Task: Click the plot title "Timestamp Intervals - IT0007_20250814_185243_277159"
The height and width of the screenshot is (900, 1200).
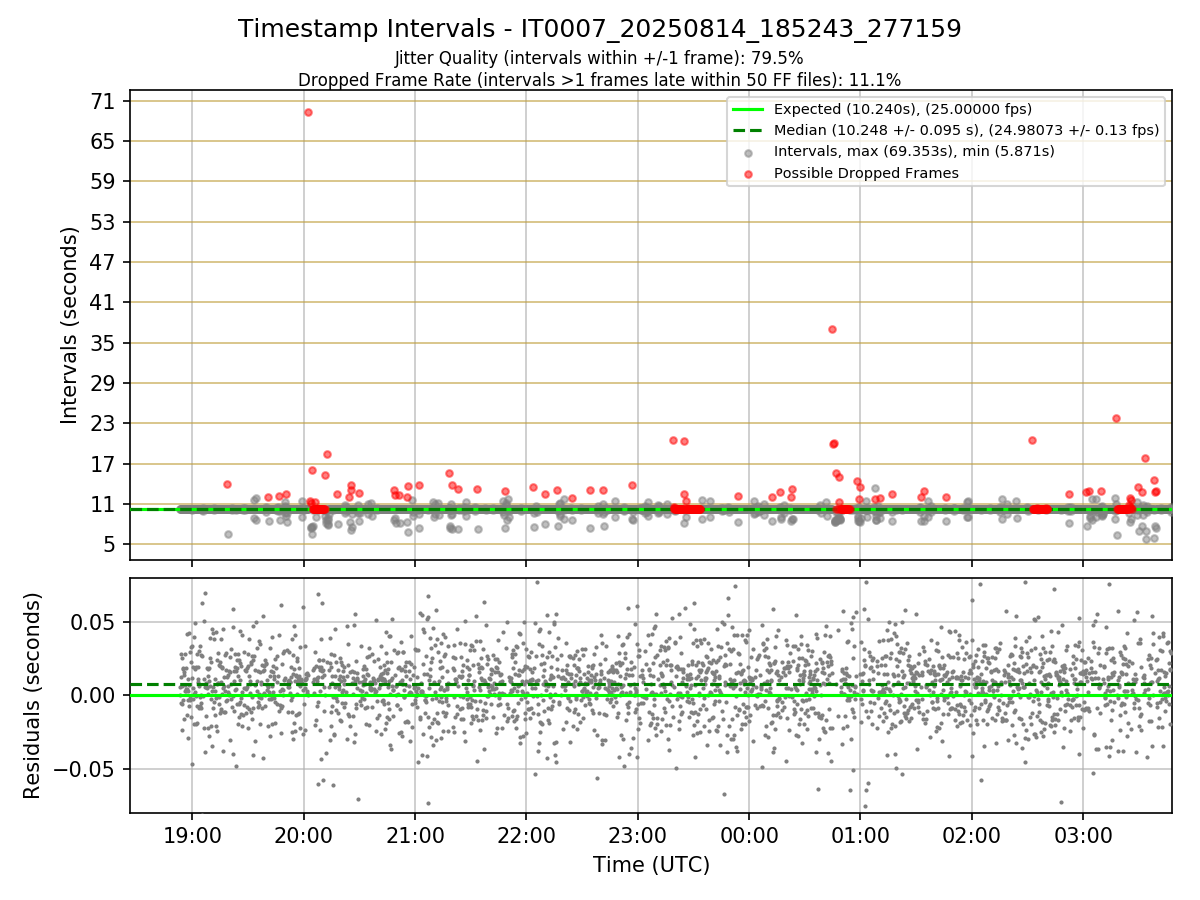Action: (600, 29)
